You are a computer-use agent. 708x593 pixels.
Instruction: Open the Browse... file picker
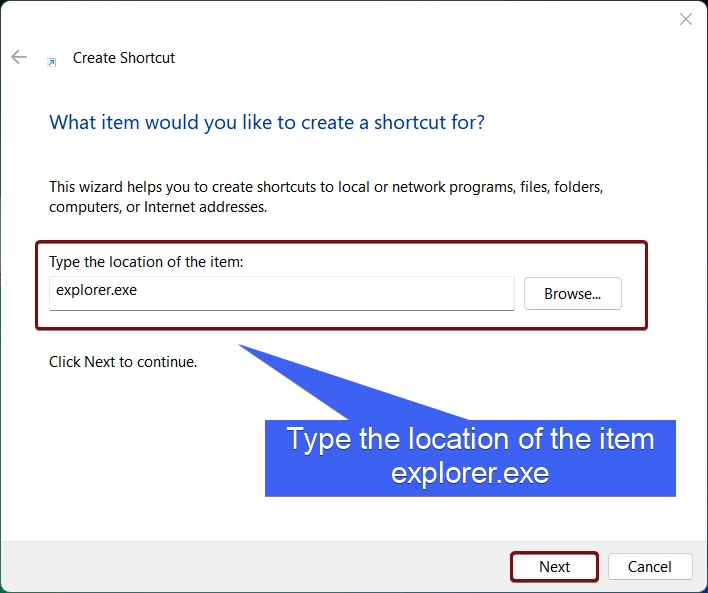[573, 294]
